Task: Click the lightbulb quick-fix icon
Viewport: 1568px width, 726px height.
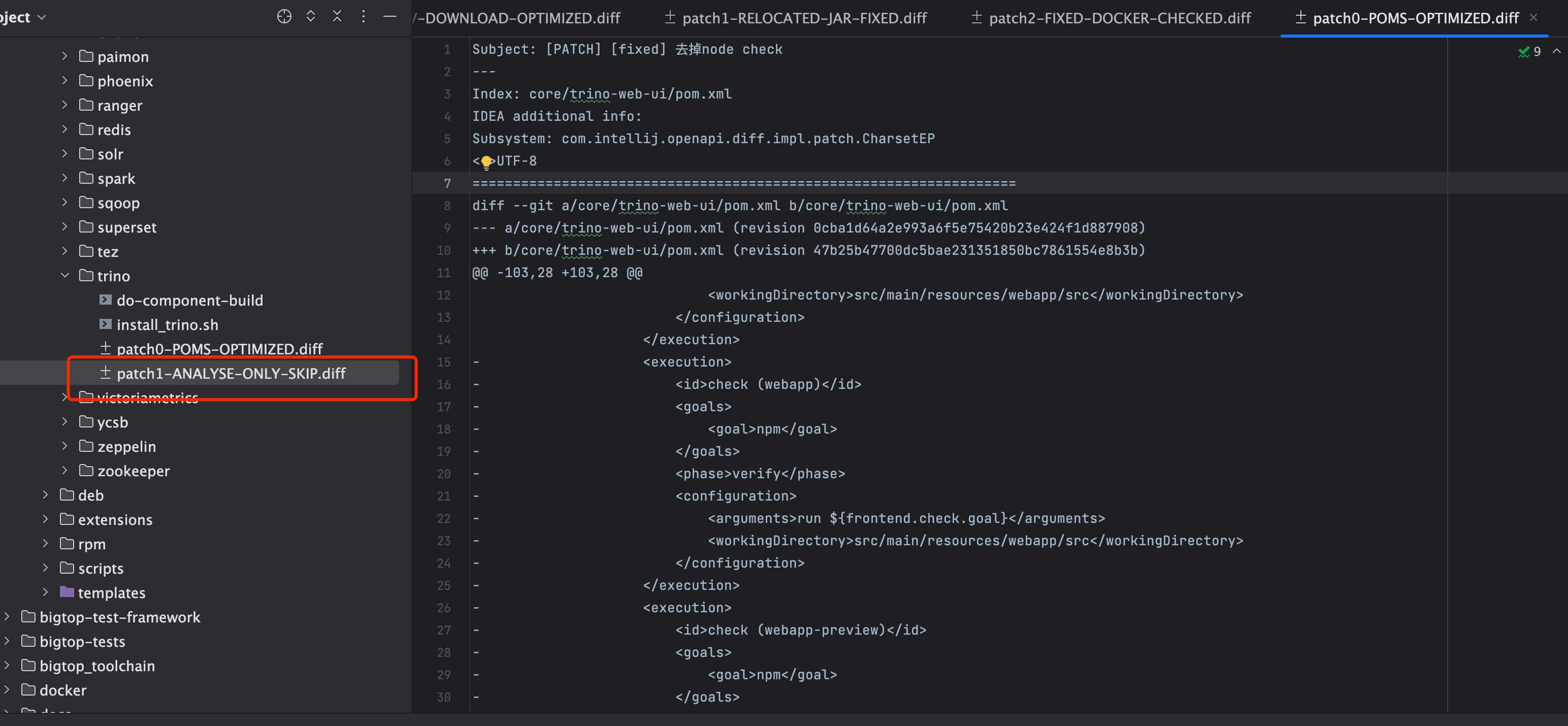Action: (486, 161)
